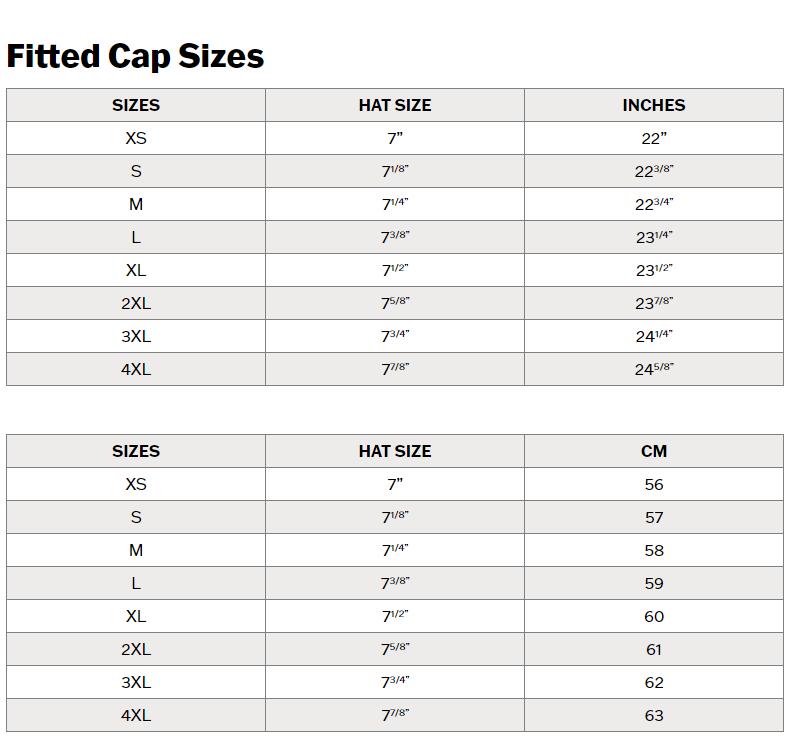Viewport: 793px width, 746px height.
Task: Select the 56 cm value
Action: [654, 484]
